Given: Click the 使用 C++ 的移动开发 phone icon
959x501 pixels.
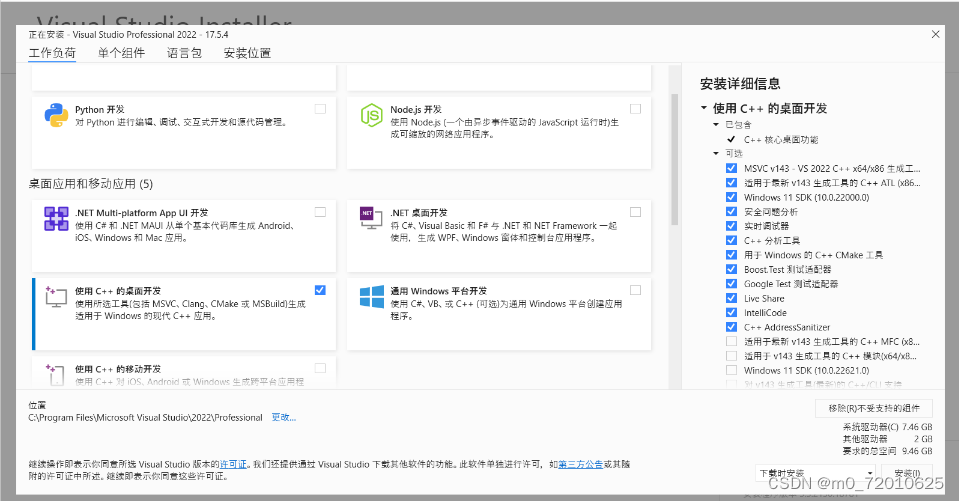Looking at the screenshot, I should (x=55, y=374).
